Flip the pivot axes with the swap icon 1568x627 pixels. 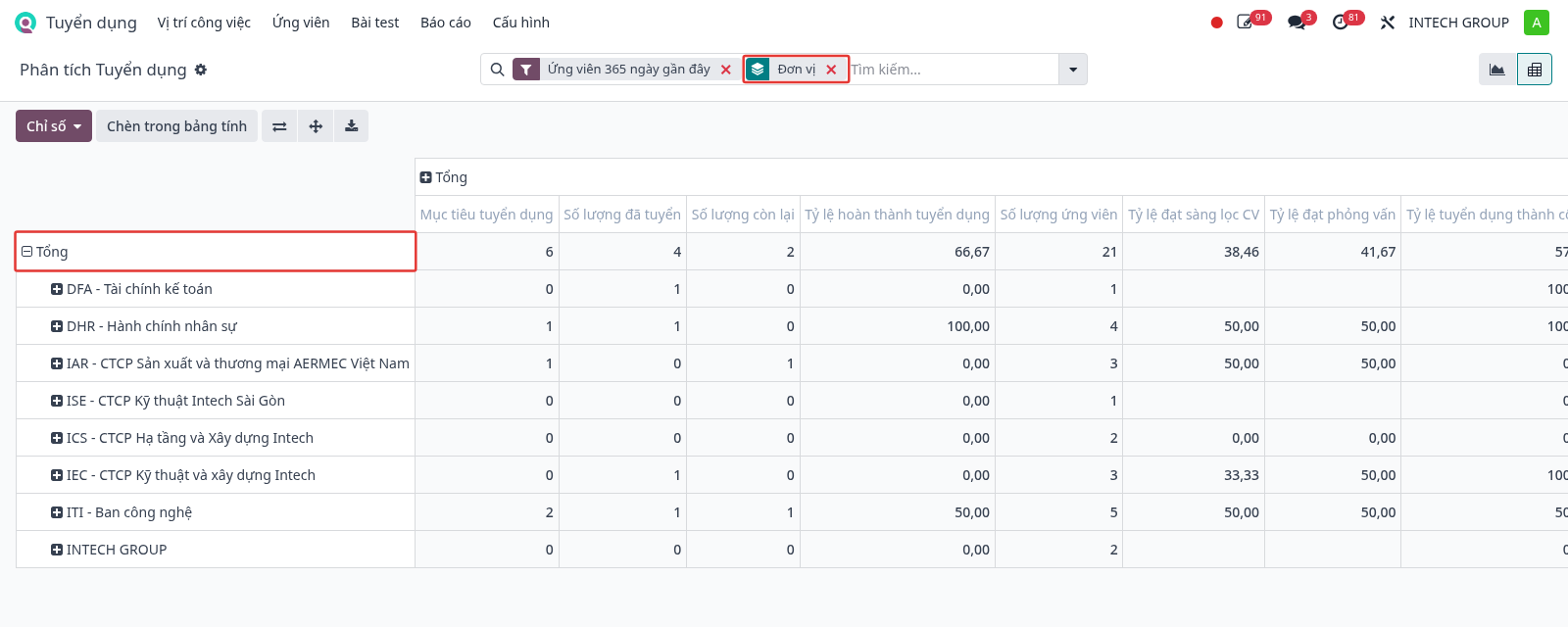[279, 126]
